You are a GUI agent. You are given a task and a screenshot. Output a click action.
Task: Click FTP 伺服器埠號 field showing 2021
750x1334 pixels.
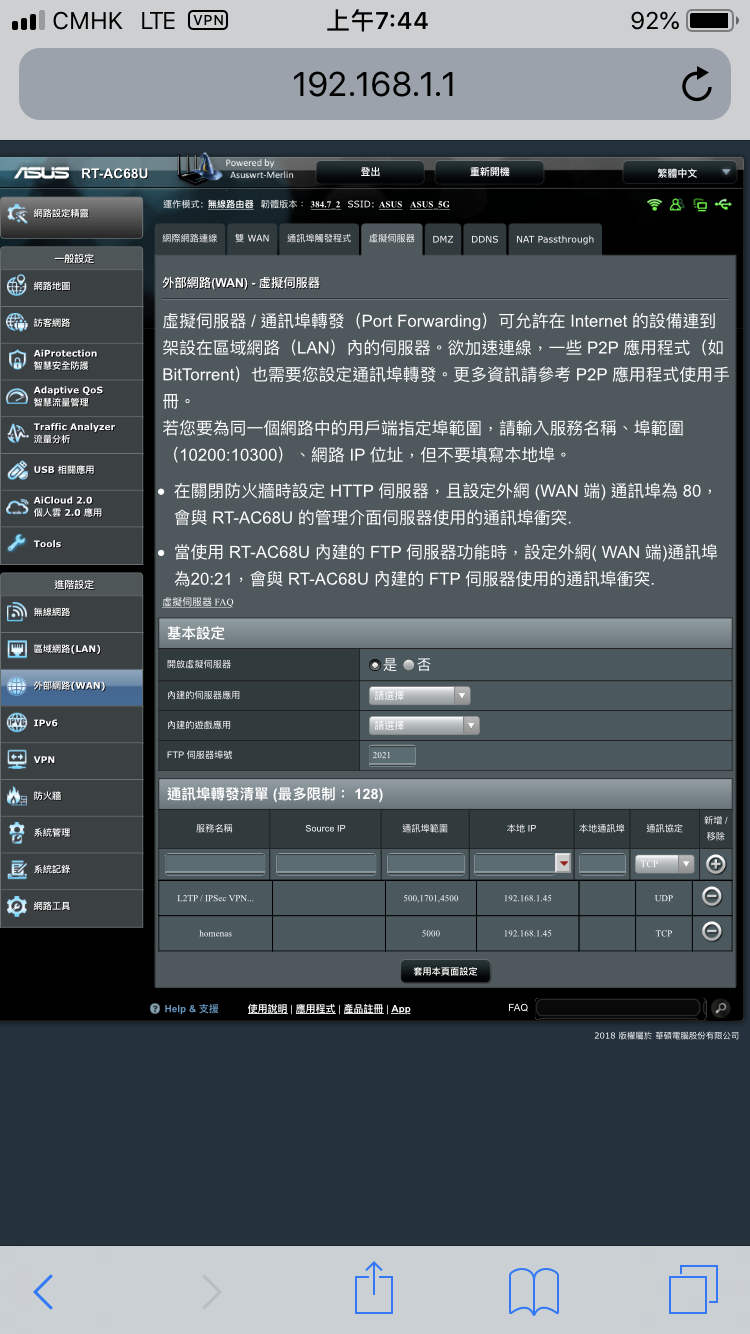pos(392,755)
